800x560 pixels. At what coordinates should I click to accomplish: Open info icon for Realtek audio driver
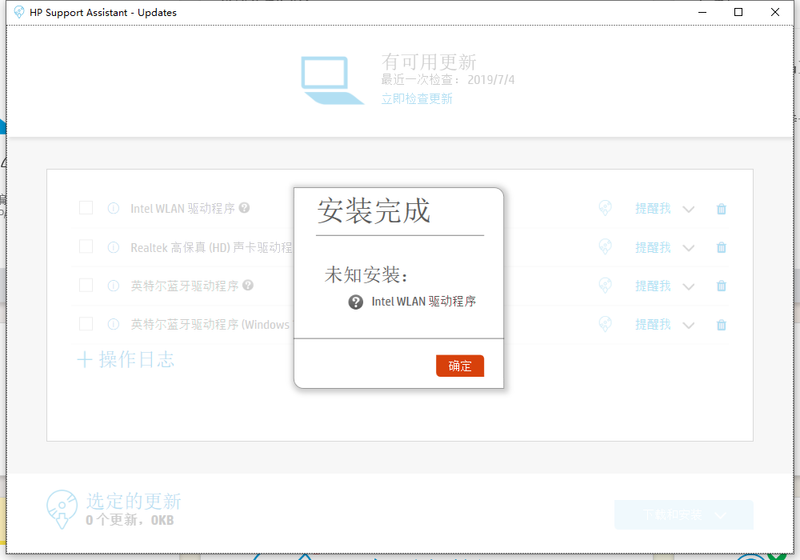[113, 247]
